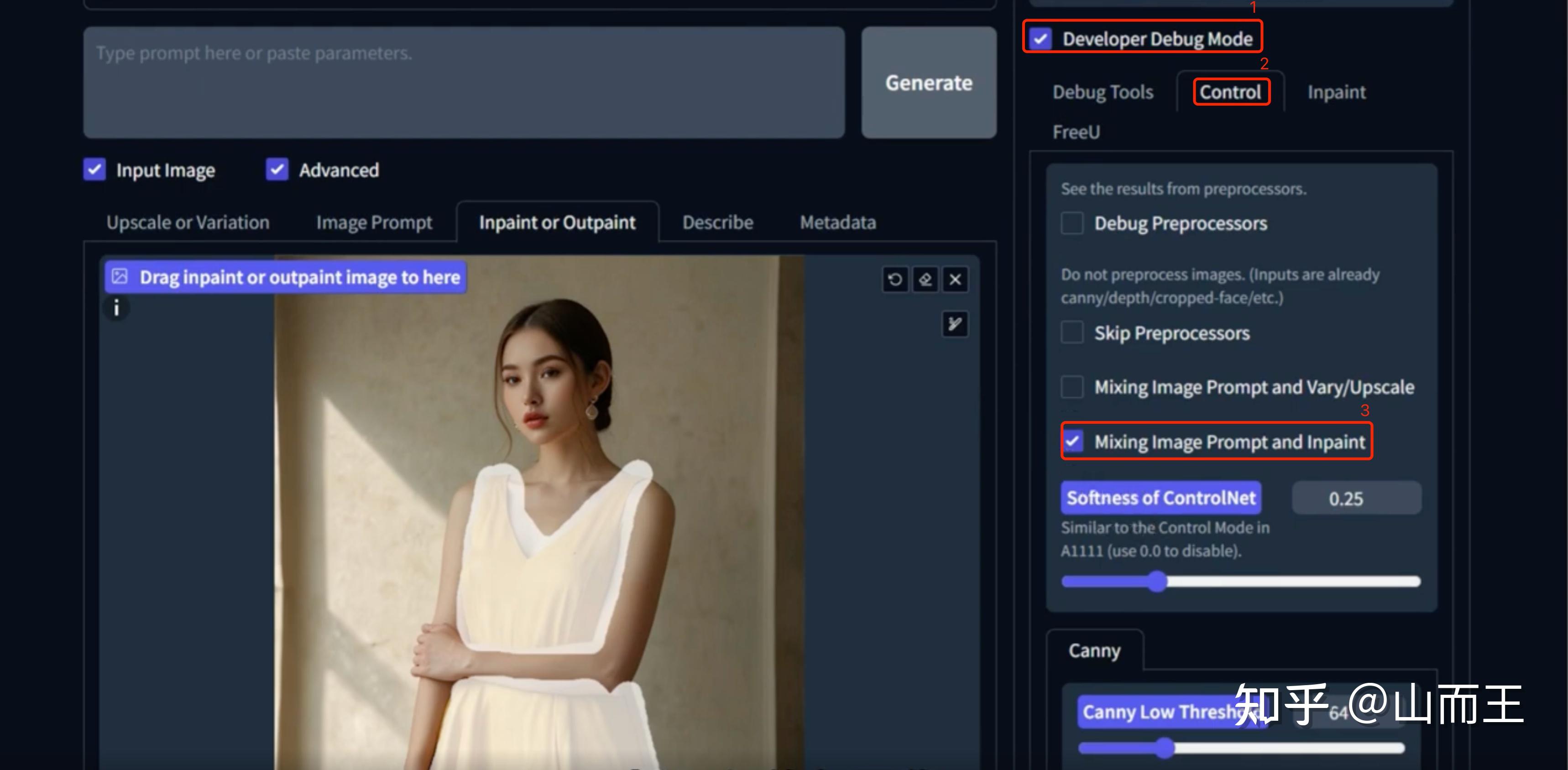Check Mixing Image Prompt and Vary/Upscale
The image size is (1568, 770).
(1072, 387)
